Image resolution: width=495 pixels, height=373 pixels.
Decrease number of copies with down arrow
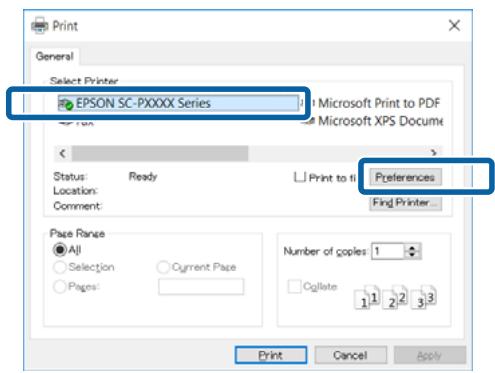click(412, 255)
